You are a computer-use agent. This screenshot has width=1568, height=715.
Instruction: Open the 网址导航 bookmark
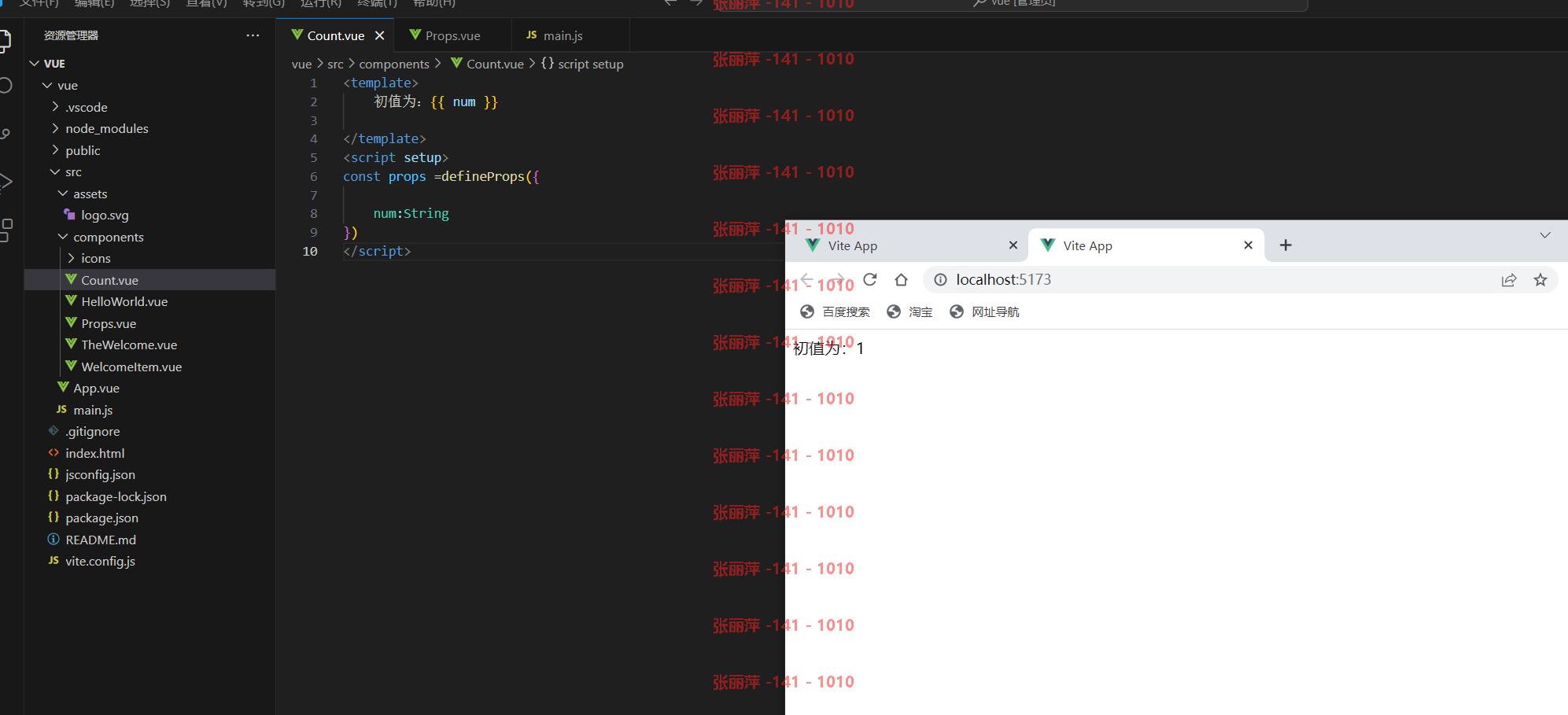pos(984,312)
